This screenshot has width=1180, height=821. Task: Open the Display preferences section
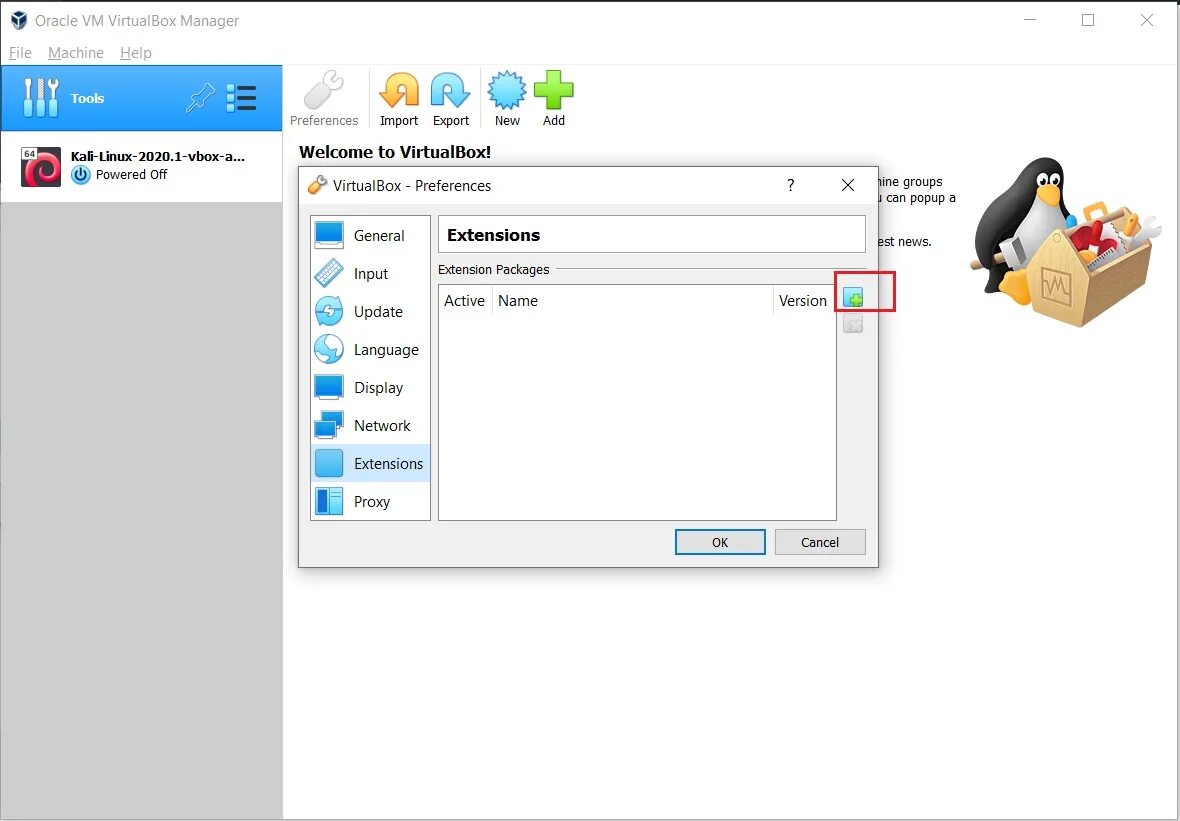370,388
